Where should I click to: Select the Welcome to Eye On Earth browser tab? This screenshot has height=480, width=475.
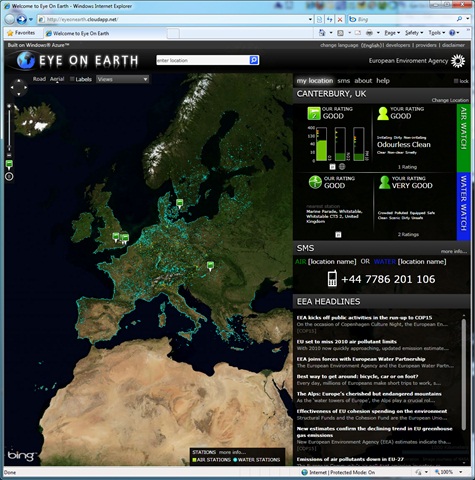pyautogui.click(x=104, y=33)
